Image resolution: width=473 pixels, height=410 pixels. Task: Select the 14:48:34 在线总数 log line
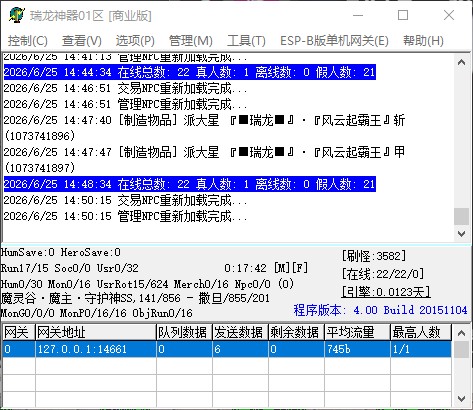coord(190,184)
